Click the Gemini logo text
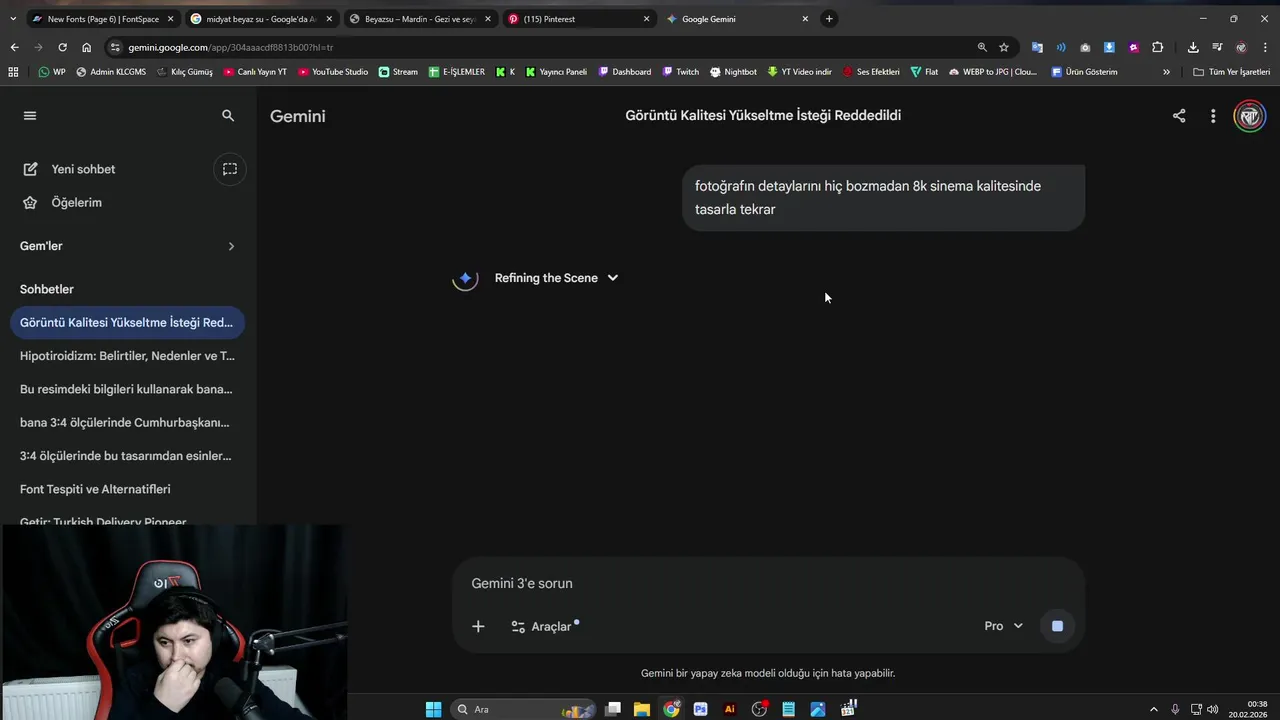 click(298, 116)
